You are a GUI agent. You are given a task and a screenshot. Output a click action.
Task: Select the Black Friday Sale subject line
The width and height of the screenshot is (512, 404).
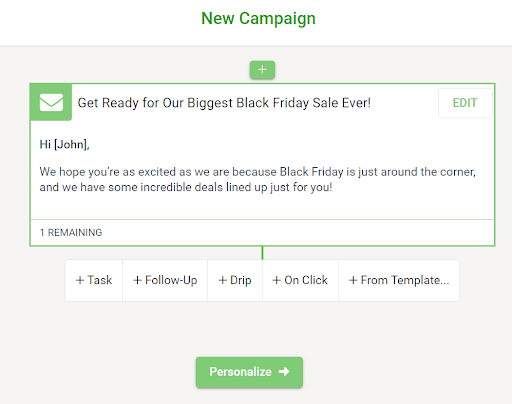[224, 103]
